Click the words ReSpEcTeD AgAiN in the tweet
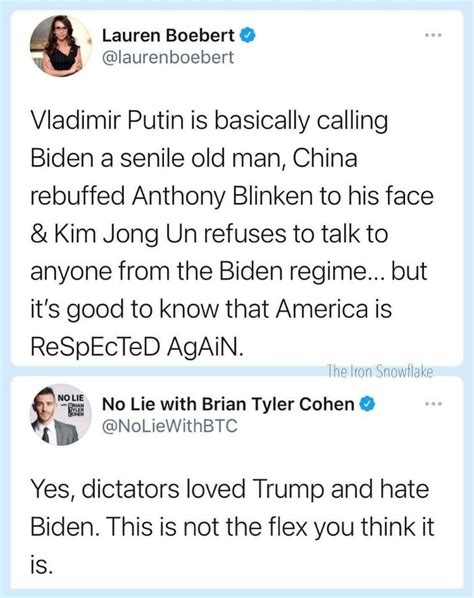Screen dimensions: 474x598 (137, 347)
